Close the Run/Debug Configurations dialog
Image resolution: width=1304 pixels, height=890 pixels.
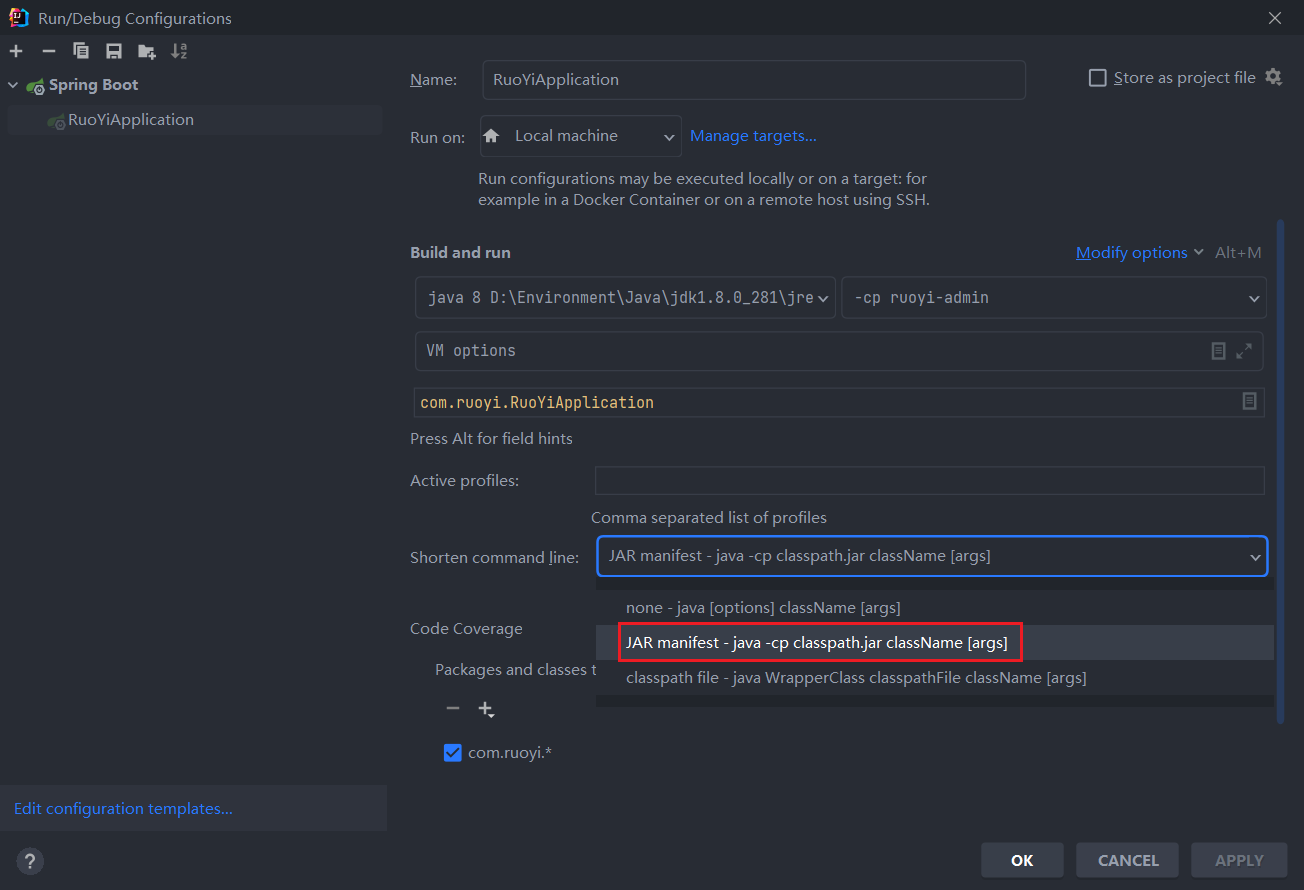pyautogui.click(x=1275, y=18)
